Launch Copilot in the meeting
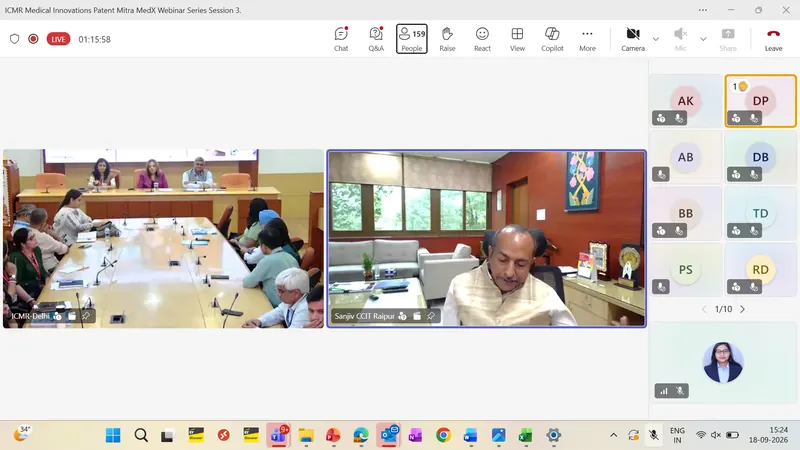Screen dimensions: 800x450 pos(552,39)
